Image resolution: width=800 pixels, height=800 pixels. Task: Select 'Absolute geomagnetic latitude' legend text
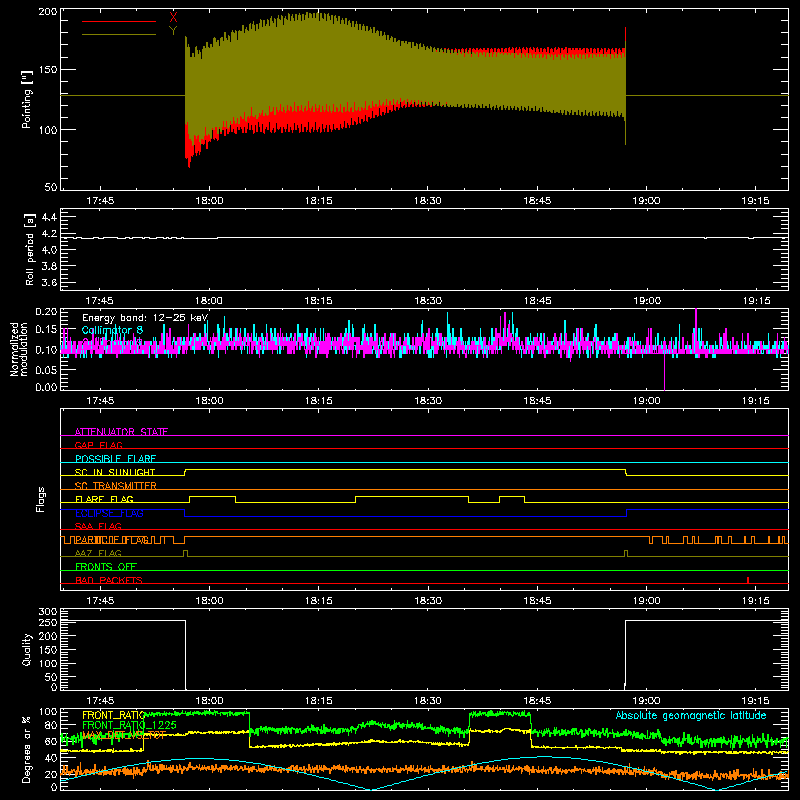coord(691,715)
